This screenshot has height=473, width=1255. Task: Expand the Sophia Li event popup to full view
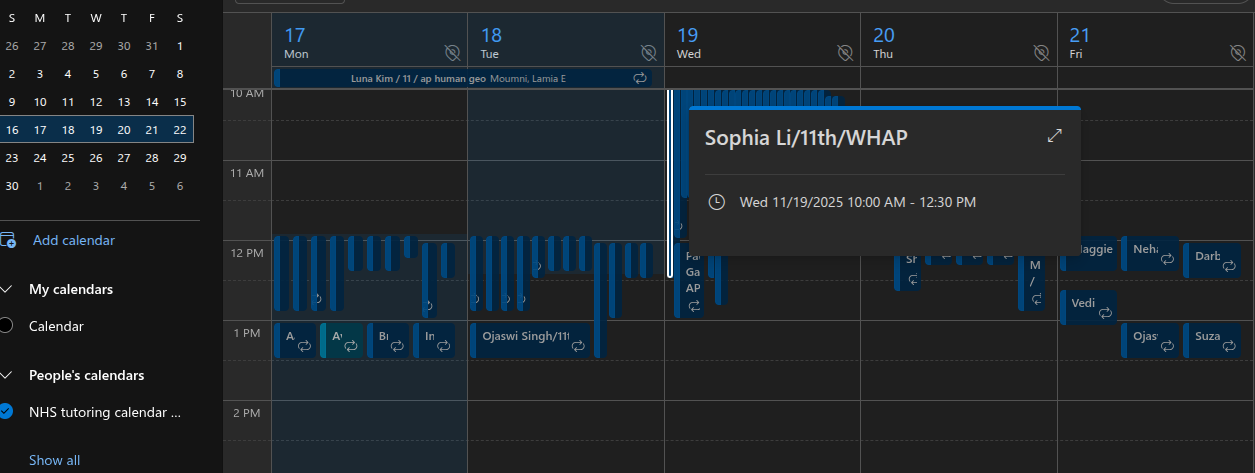1054,136
